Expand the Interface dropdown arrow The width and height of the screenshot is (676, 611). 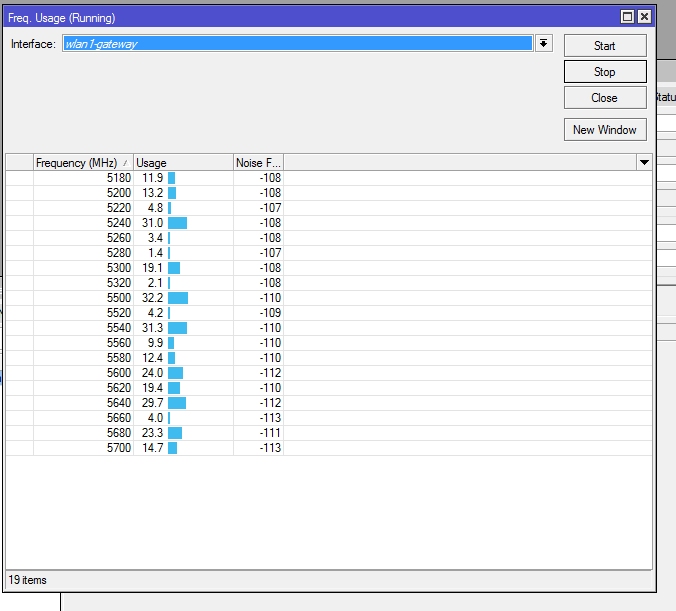tap(544, 44)
